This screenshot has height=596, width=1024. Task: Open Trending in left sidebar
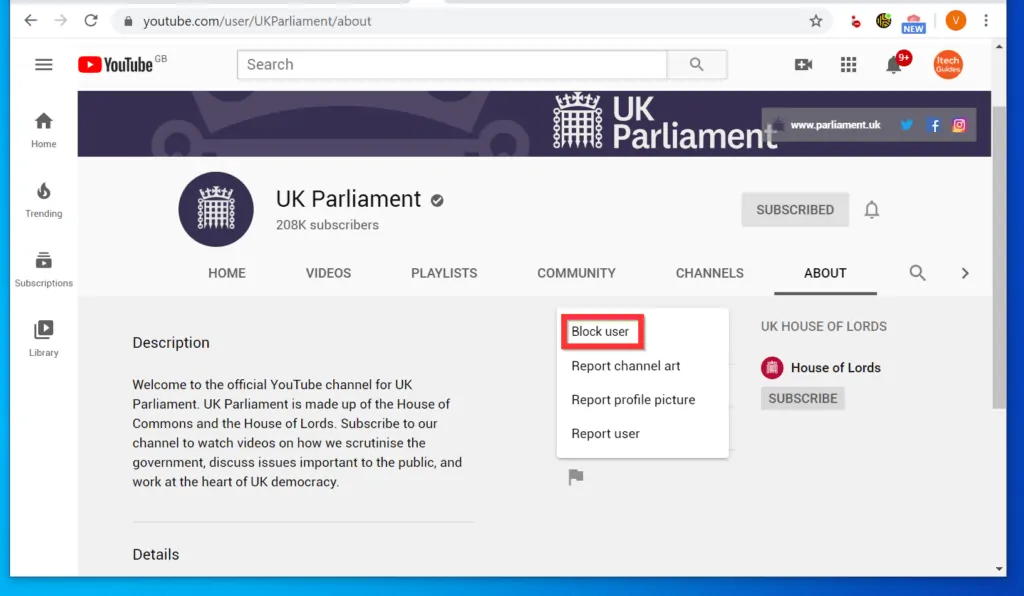44,200
